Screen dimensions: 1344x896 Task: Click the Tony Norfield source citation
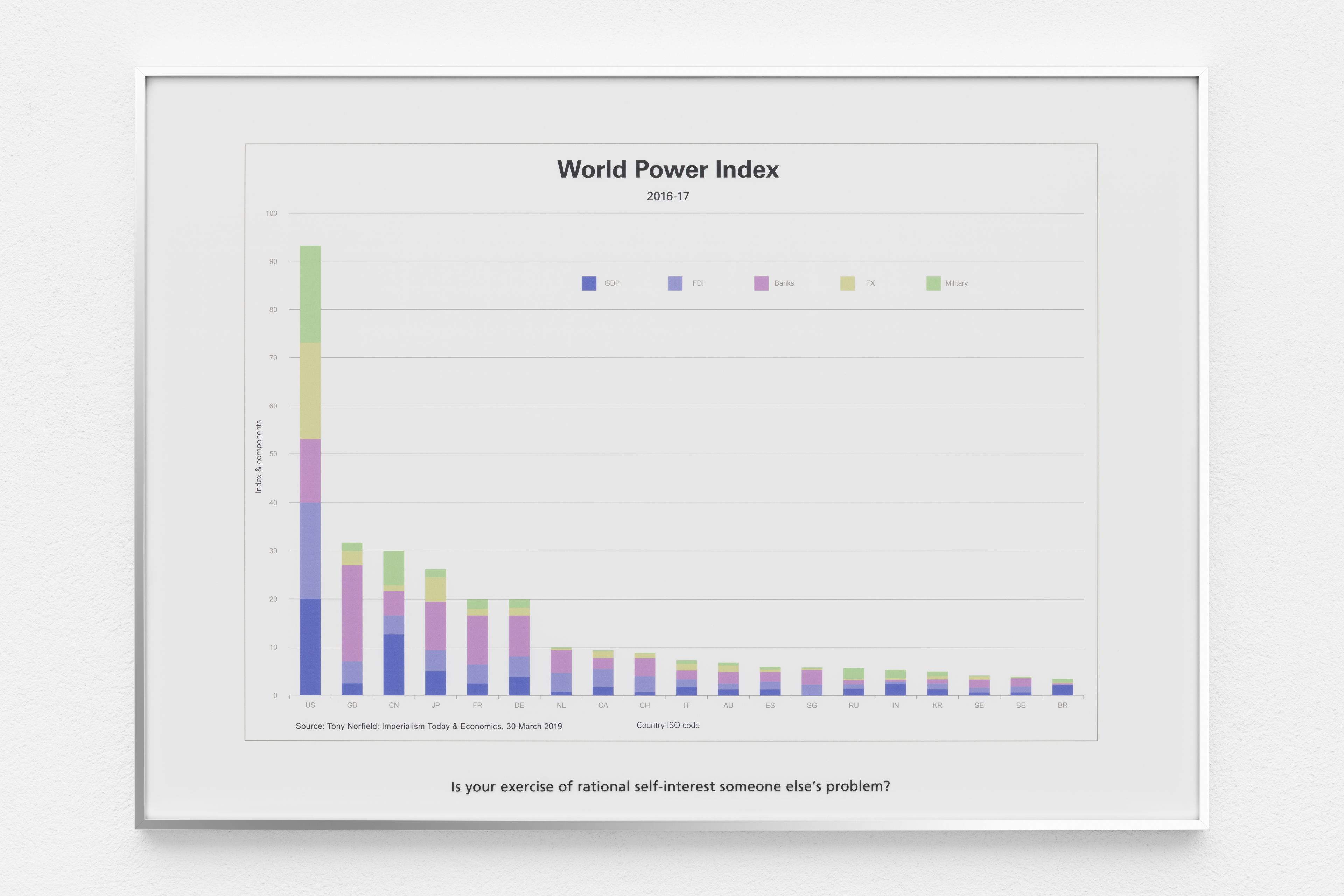pos(428,726)
